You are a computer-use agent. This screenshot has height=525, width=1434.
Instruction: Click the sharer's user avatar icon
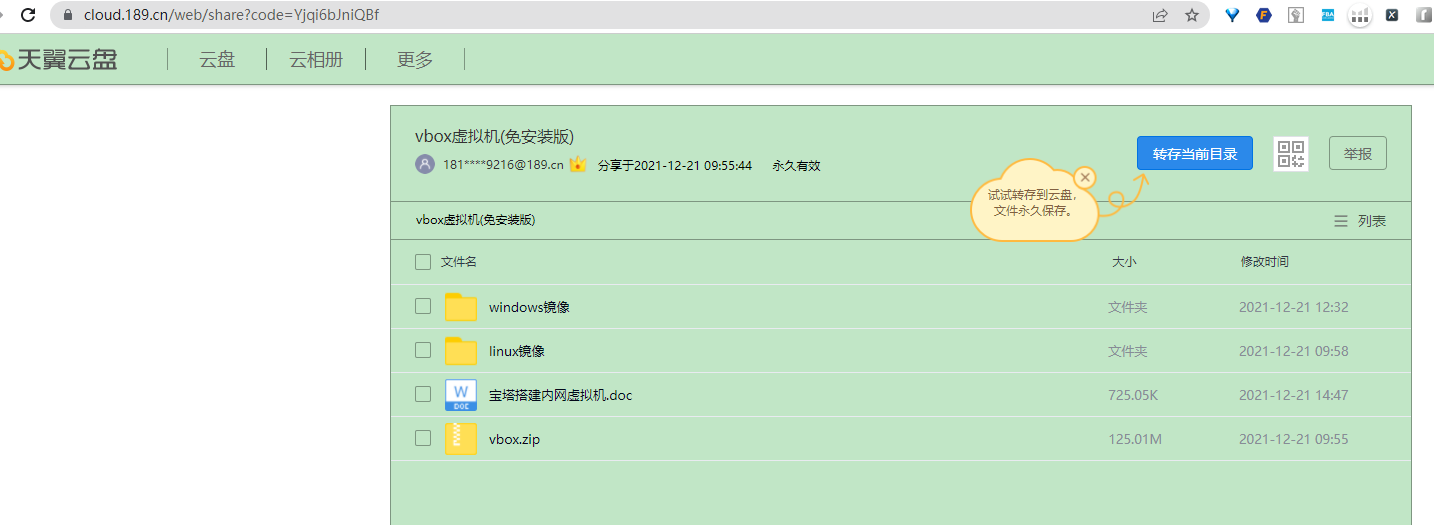tap(425, 165)
